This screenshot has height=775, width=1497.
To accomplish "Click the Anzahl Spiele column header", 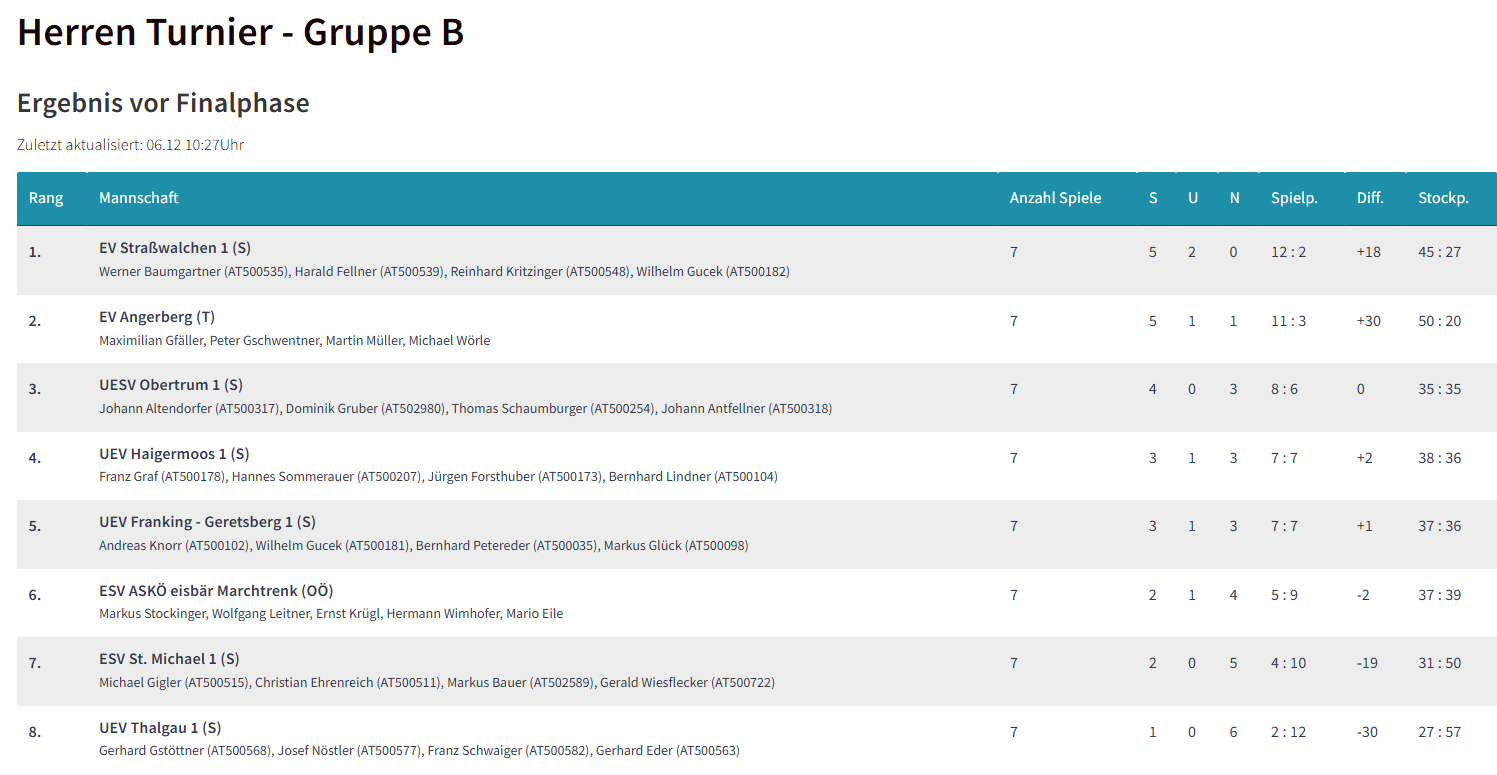I will pos(1055,198).
